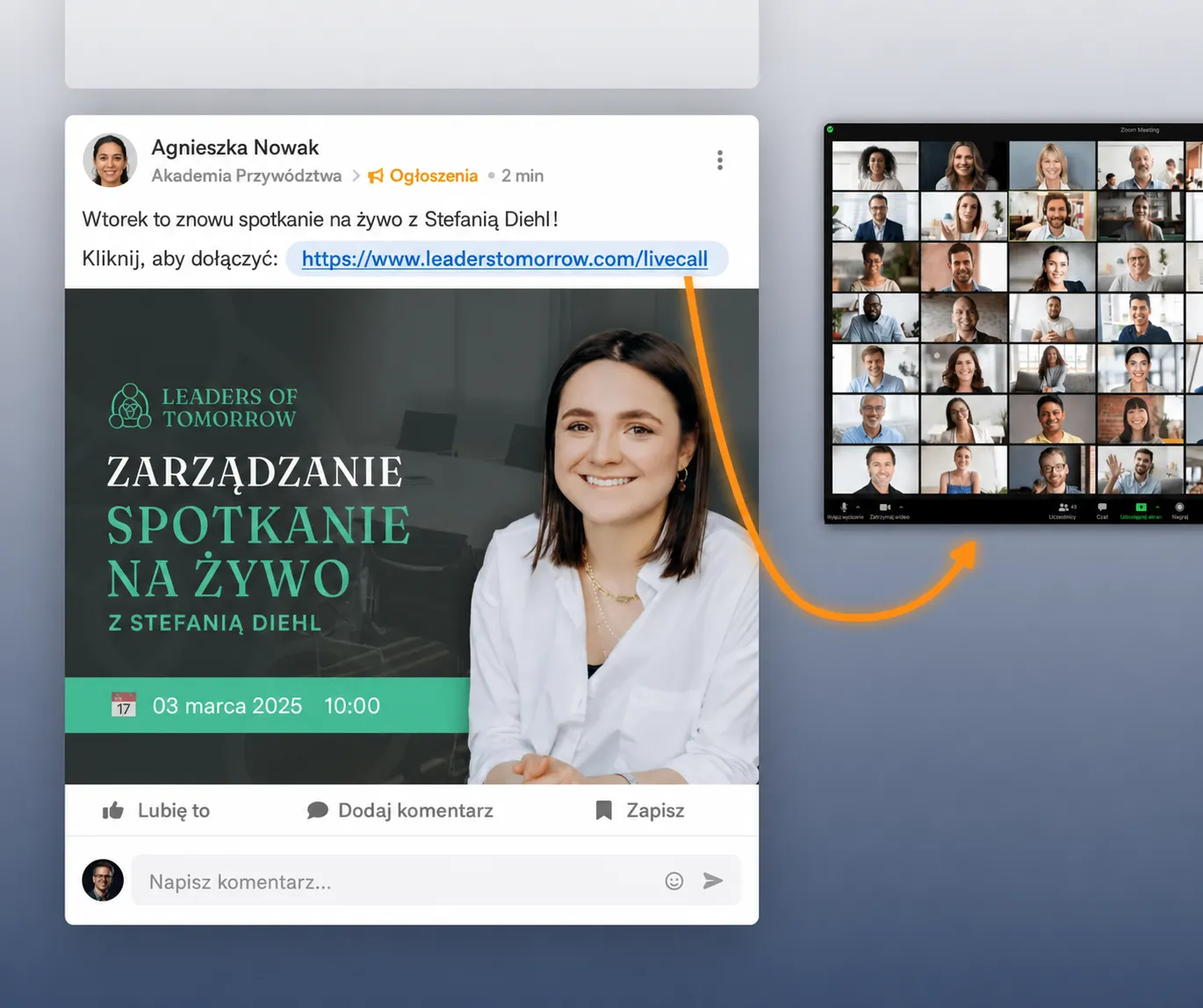Click the Zapisz button

pyautogui.click(x=640, y=810)
